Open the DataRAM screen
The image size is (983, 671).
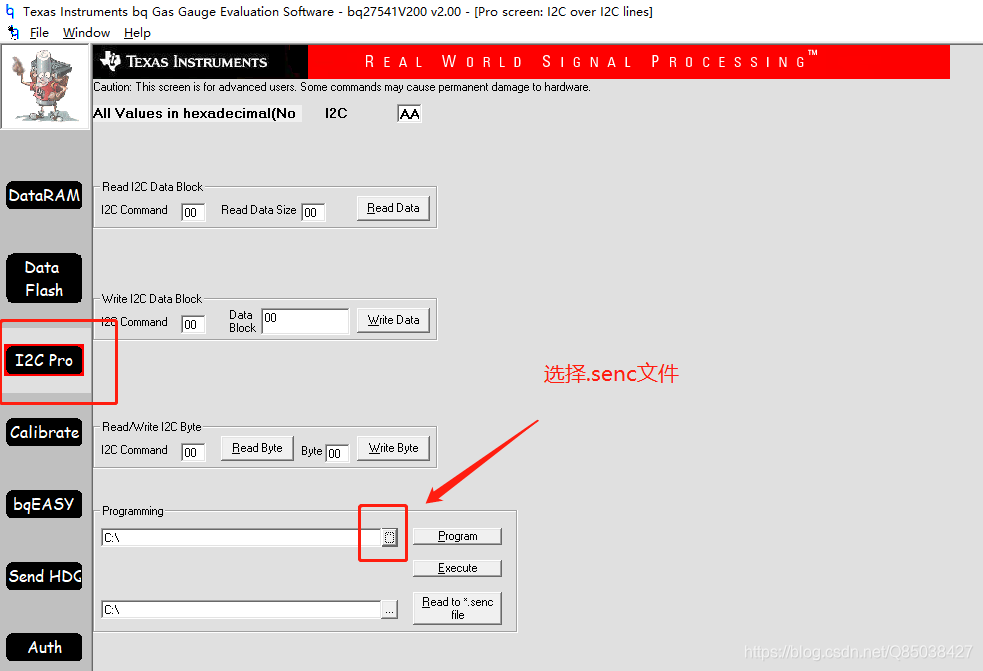(x=43, y=195)
